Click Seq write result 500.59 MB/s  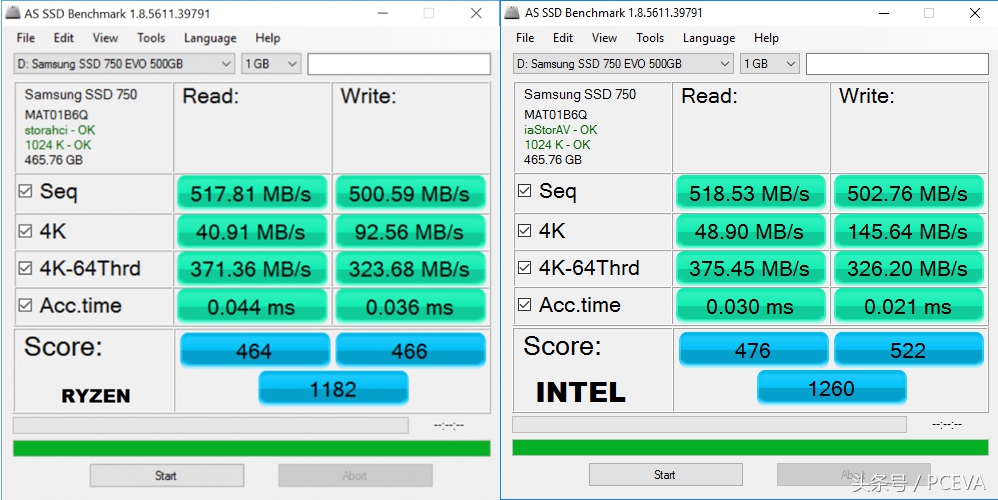[410, 193]
